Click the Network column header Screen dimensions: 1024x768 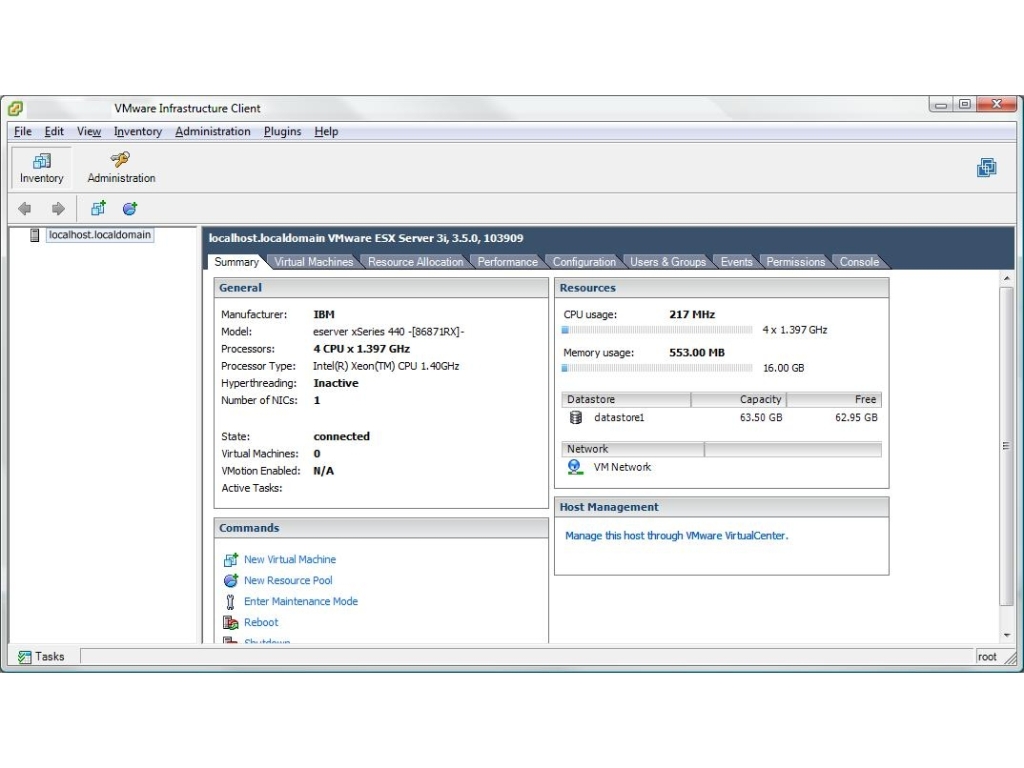click(x=632, y=449)
